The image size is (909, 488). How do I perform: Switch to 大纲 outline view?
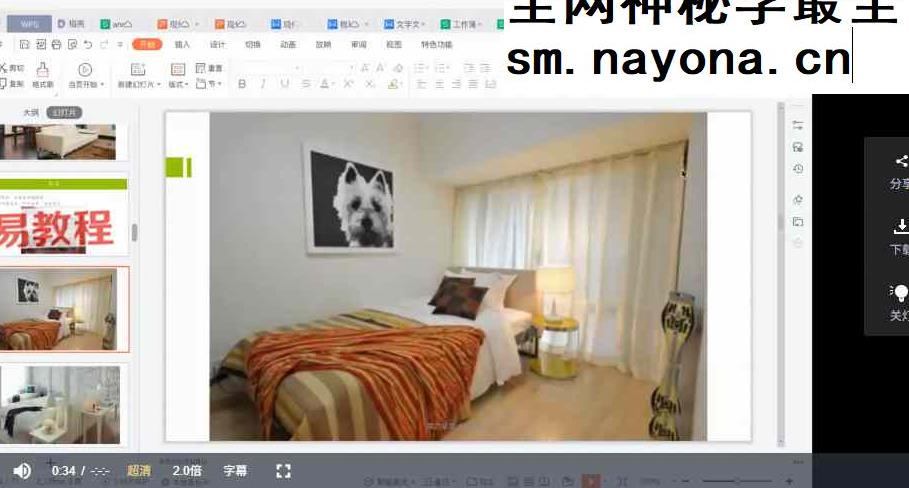(31, 112)
